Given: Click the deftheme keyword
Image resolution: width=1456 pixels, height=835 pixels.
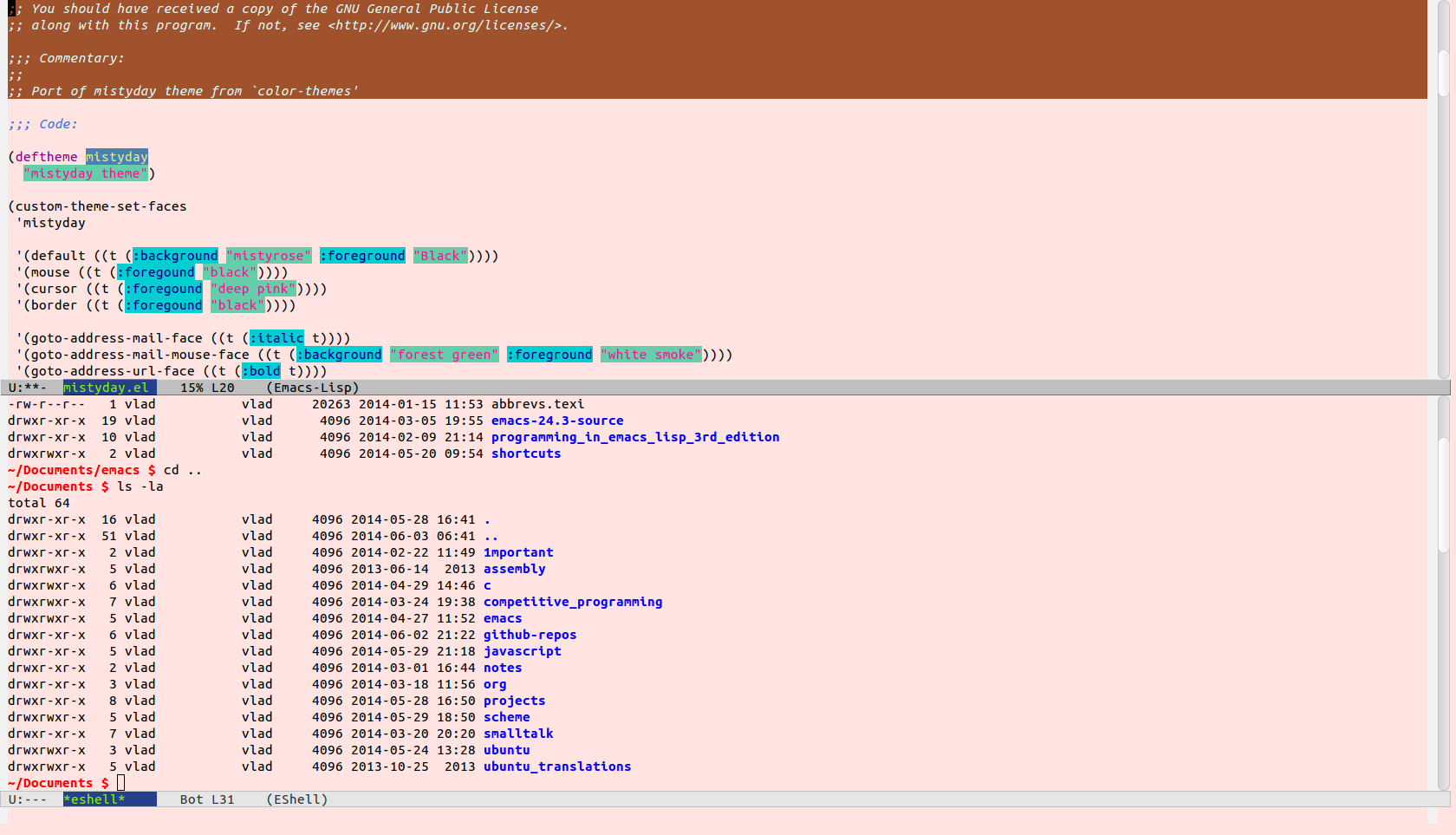Looking at the screenshot, I should pyautogui.click(x=46, y=157).
